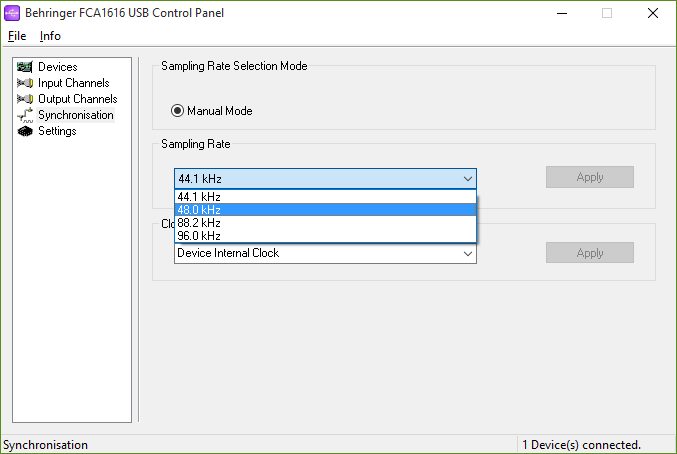Image resolution: width=677 pixels, height=454 pixels.
Task: Click the Settings icon in sidebar
Action: pyautogui.click(x=25, y=131)
